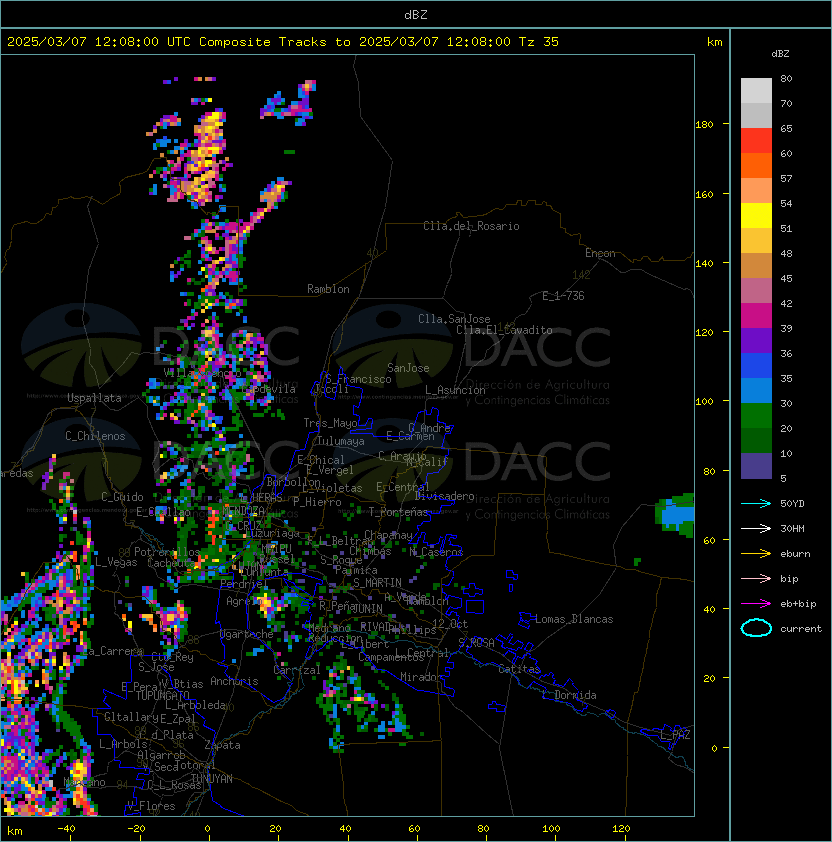This screenshot has width=832, height=842.
Task: Click the 'Carrizal' map label
Action: click(297, 670)
